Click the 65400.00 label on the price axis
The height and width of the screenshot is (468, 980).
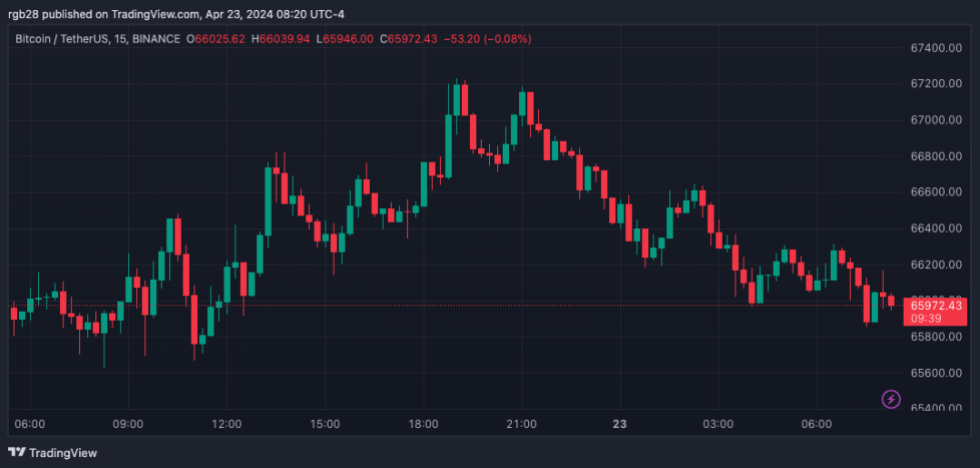936,408
